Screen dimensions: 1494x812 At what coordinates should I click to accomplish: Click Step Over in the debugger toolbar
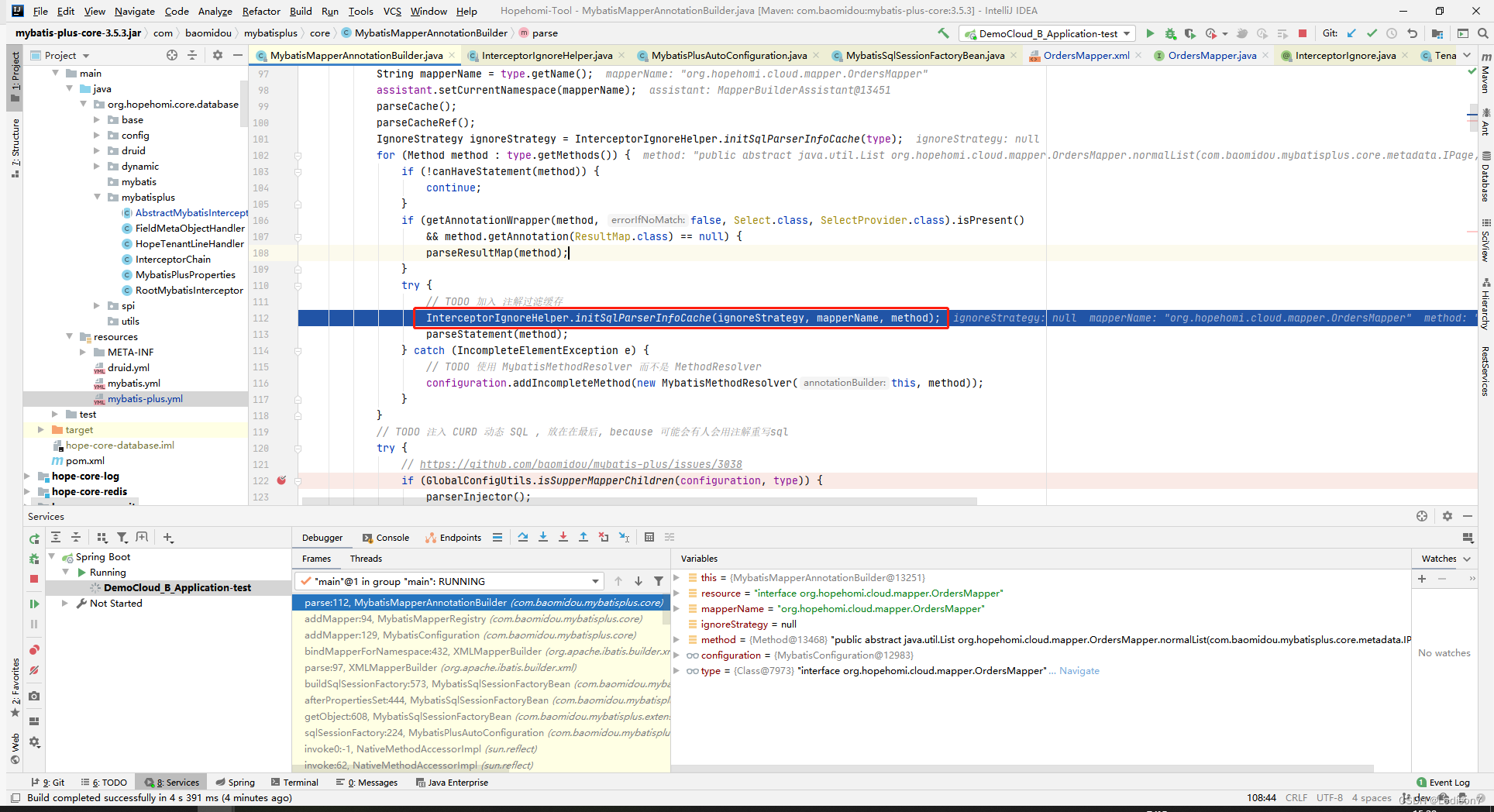[x=523, y=537]
